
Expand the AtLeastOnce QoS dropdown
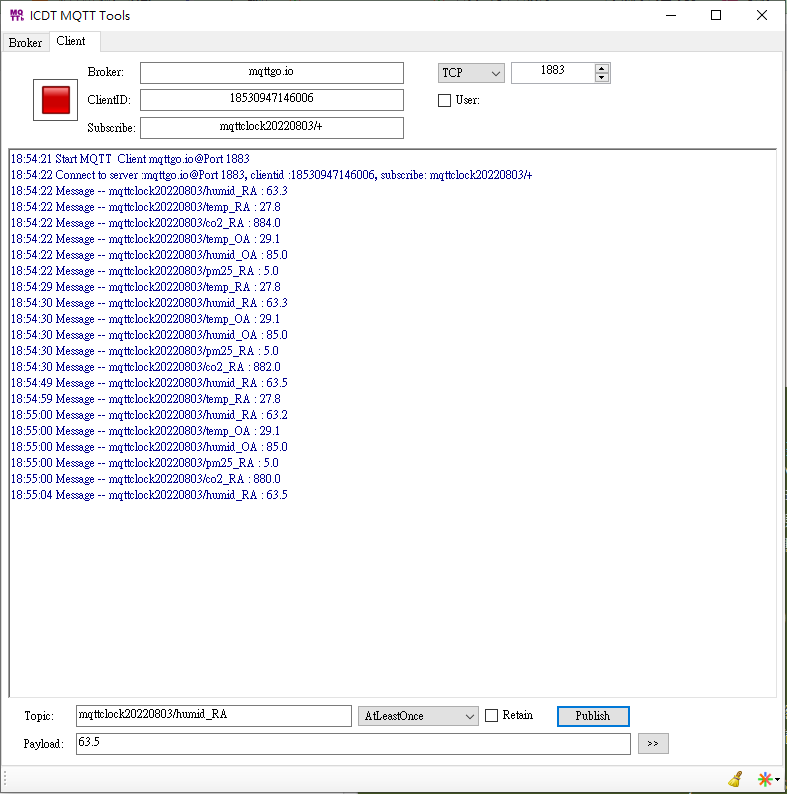418,716
